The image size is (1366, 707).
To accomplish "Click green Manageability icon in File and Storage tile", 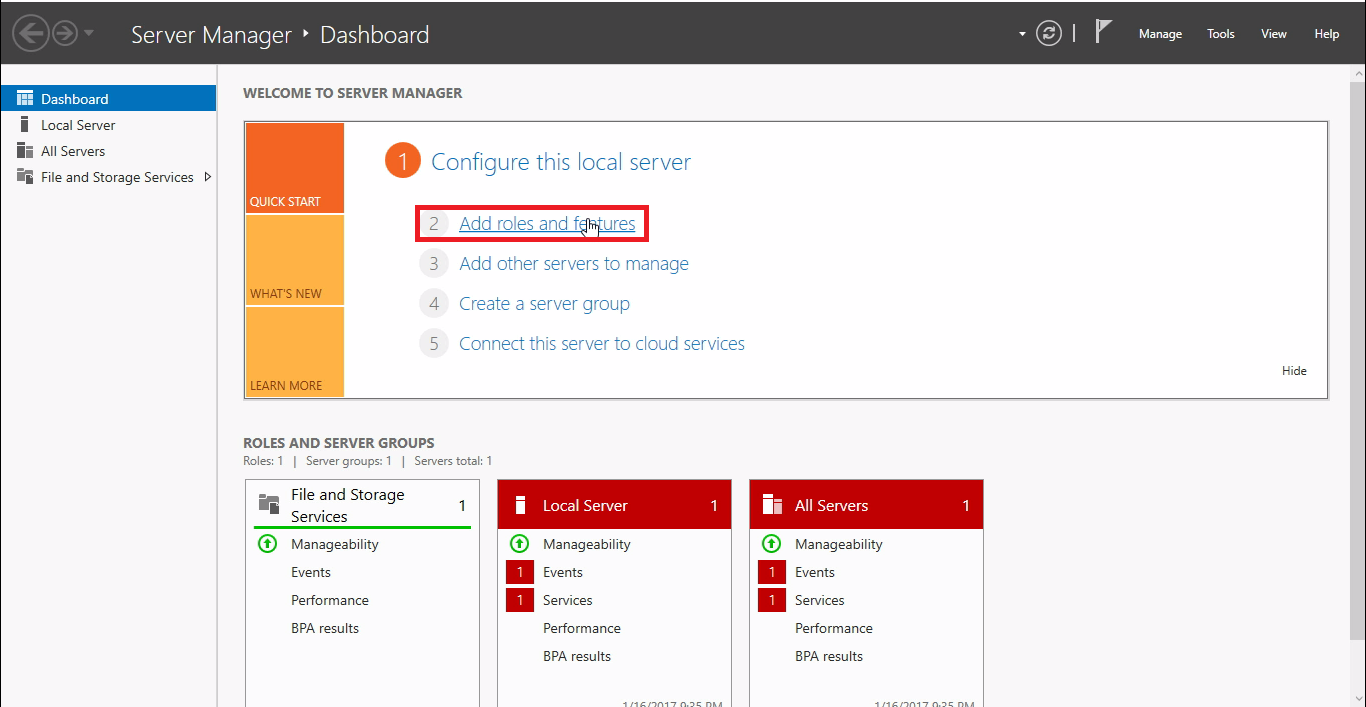I will point(267,544).
